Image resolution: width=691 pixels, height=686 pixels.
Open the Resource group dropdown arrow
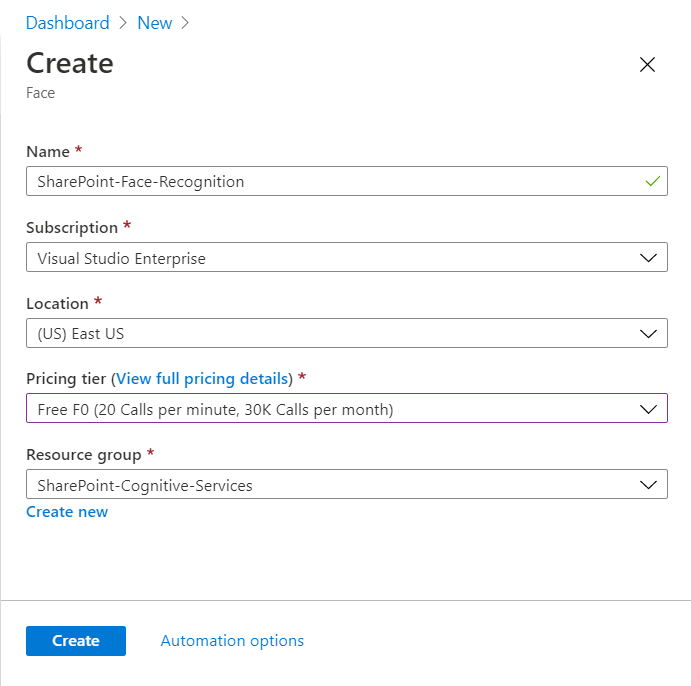[647, 485]
